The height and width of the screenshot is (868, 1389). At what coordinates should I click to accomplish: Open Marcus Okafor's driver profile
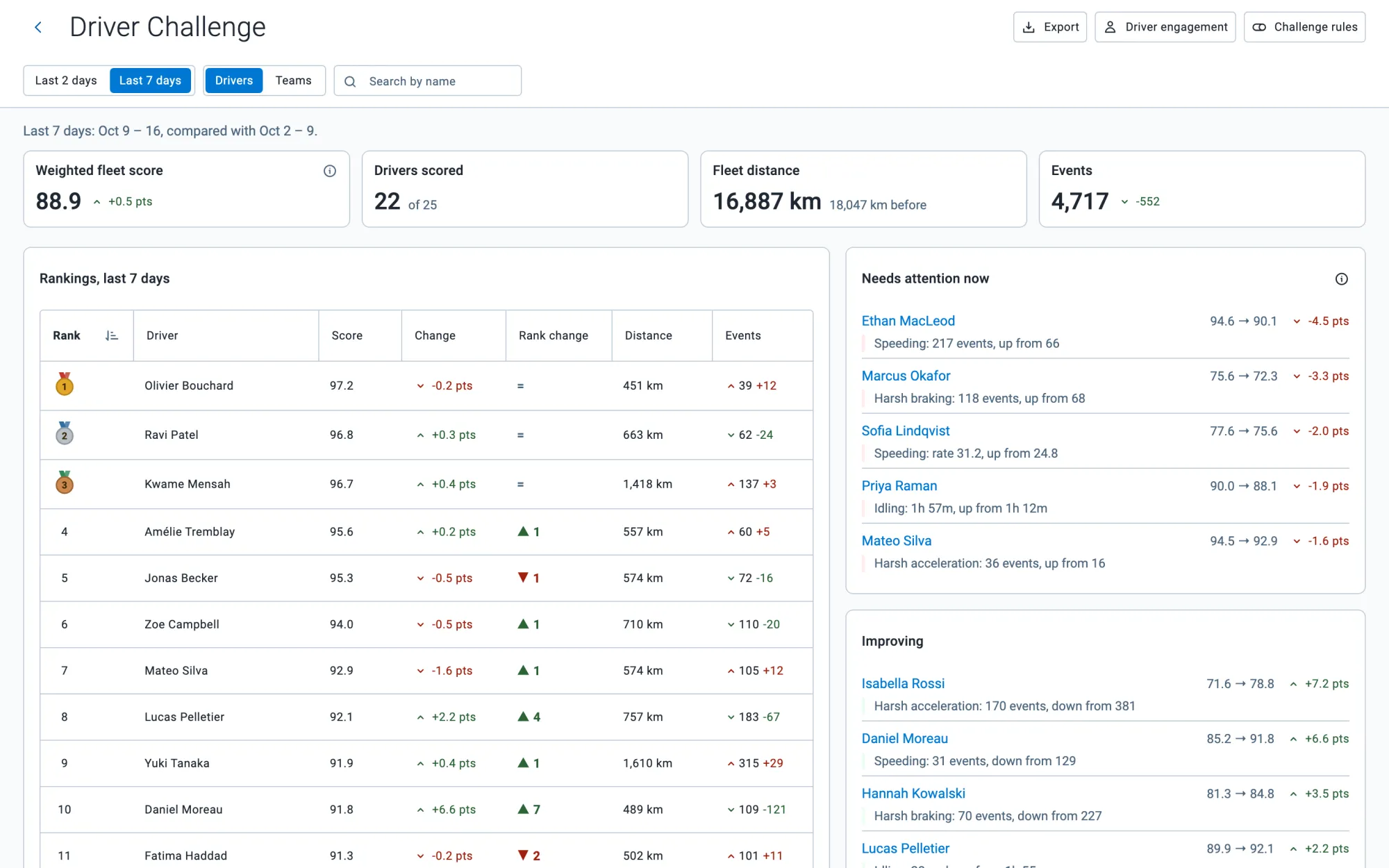pyautogui.click(x=906, y=376)
